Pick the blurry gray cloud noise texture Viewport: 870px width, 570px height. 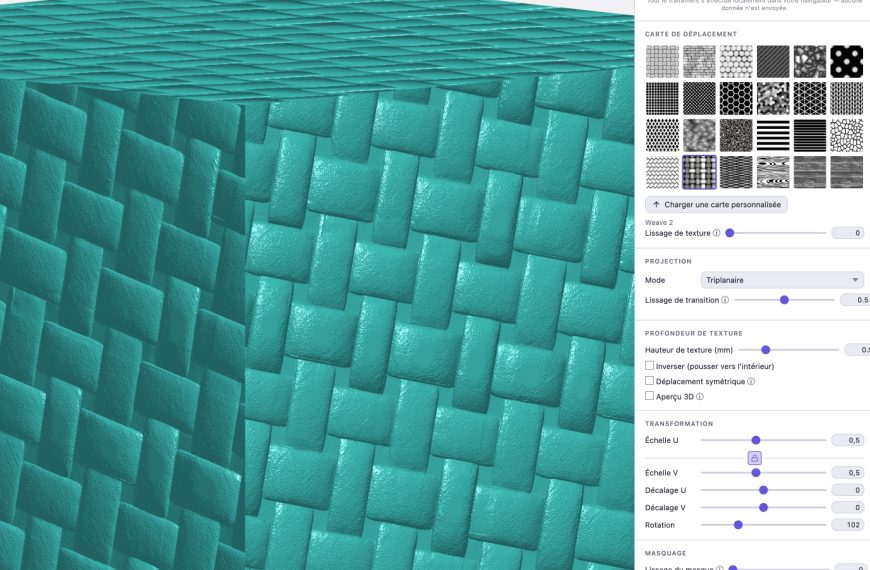click(x=699, y=135)
